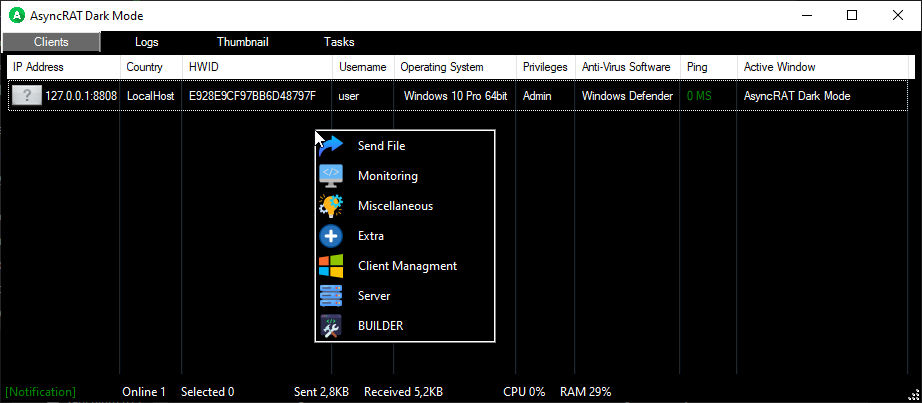The image size is (922, 403).
Task: Sort by the Ping column header
Action: [x=698, y=67]
